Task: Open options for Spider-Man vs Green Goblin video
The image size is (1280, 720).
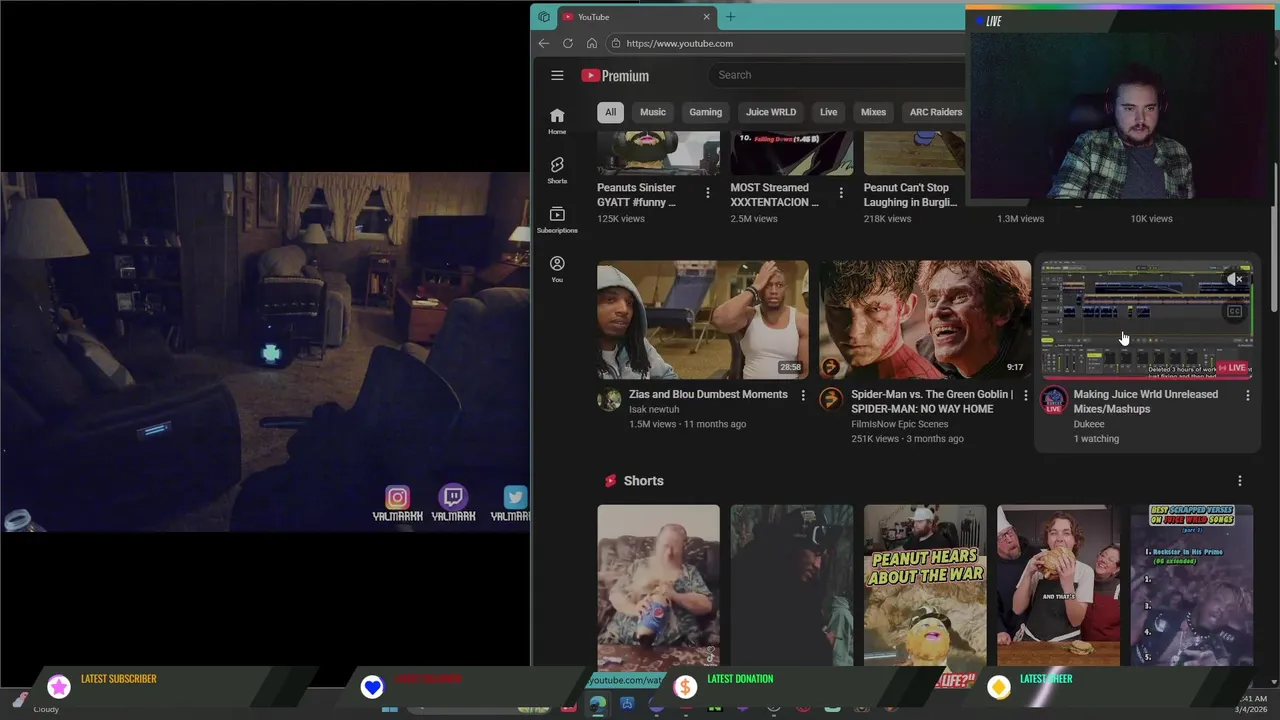Action: (x=1025, y=396)
